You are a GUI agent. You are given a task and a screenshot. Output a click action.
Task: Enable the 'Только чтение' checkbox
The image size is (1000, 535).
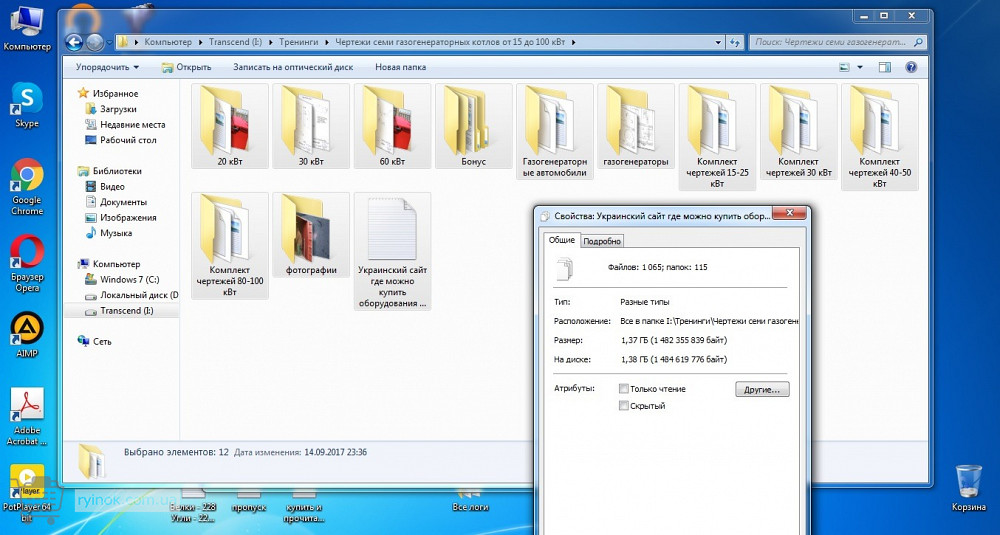coord(624,389)
